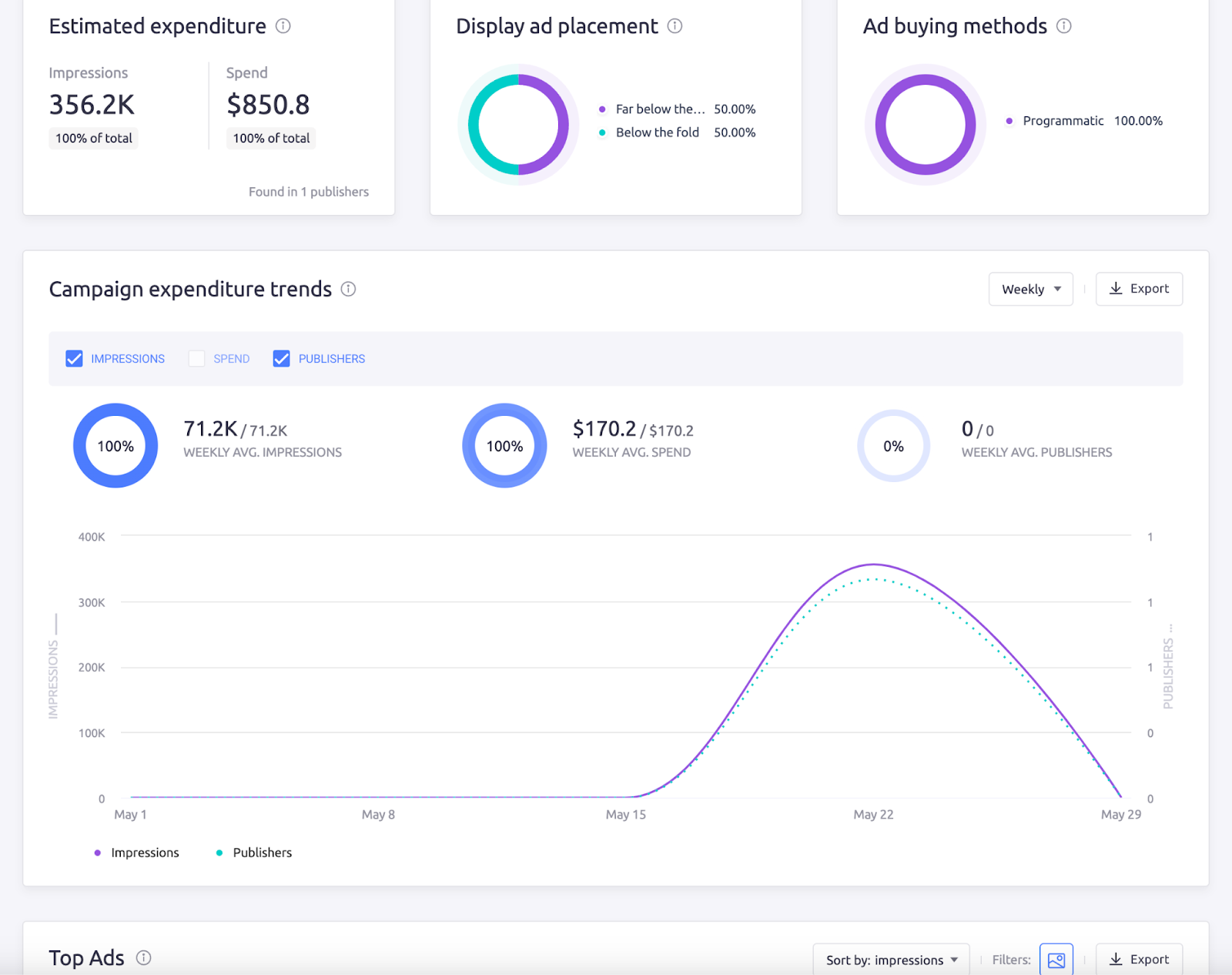Open the Top Ads info icon
This screenshot has height=975, width=1232.
click(143, 957)
